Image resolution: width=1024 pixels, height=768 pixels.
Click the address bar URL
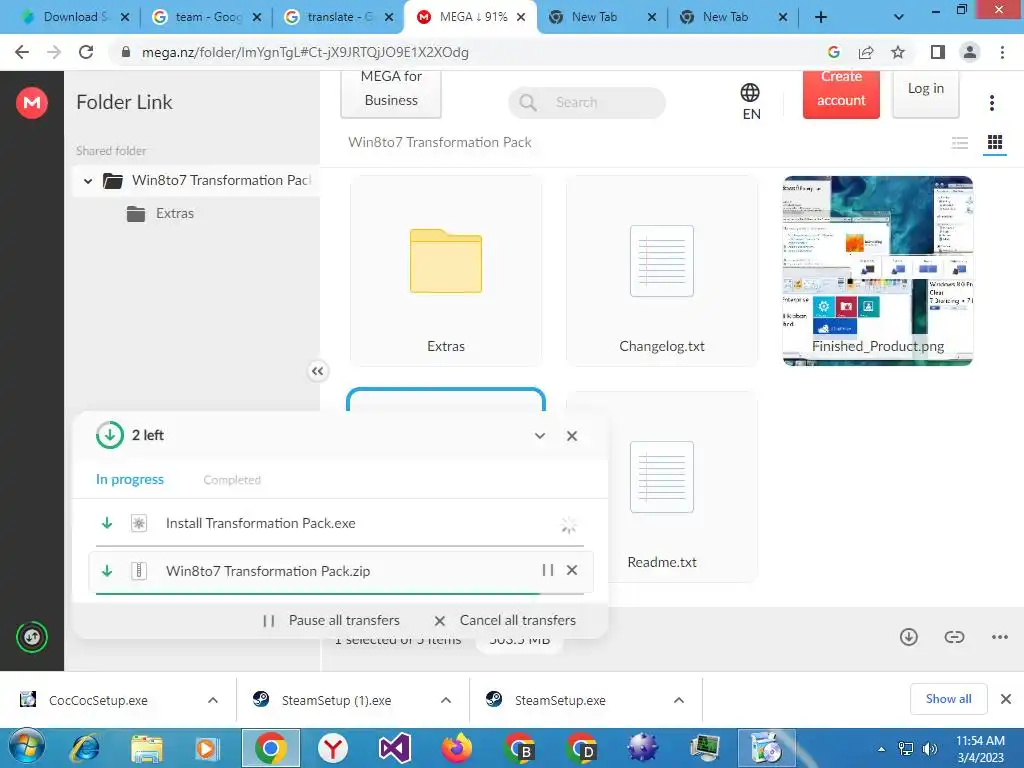[305, 52]
